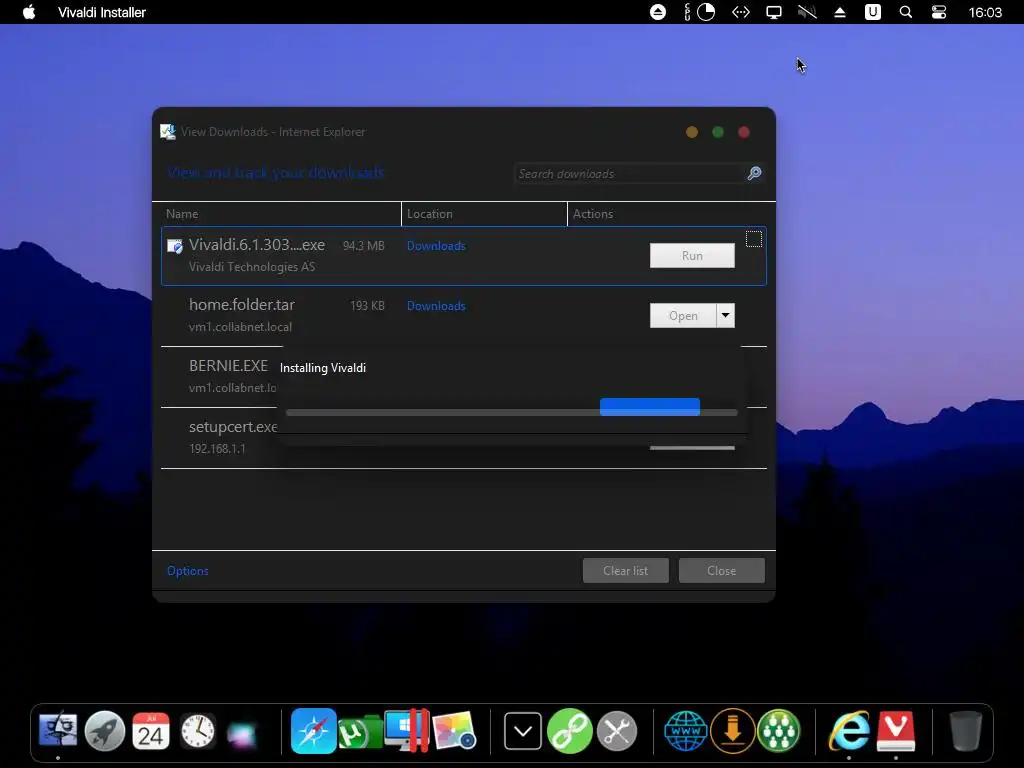The image size is (1024, 768).
Task: Open Finder from the dock
Action: tap(58, 730)
